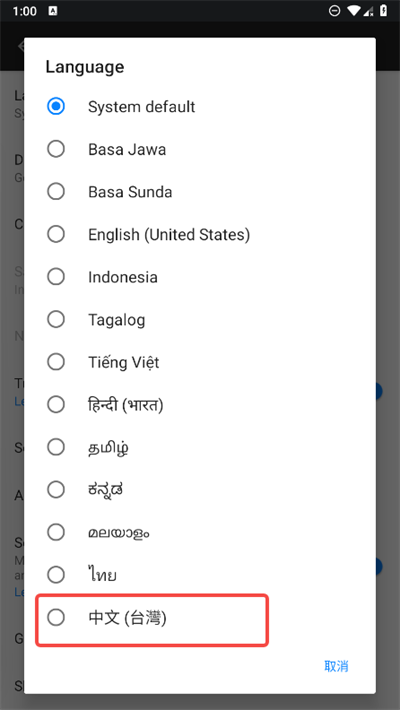Select Tiếng Việt language option
Screen dimensions: 400x710
[200, 362]
